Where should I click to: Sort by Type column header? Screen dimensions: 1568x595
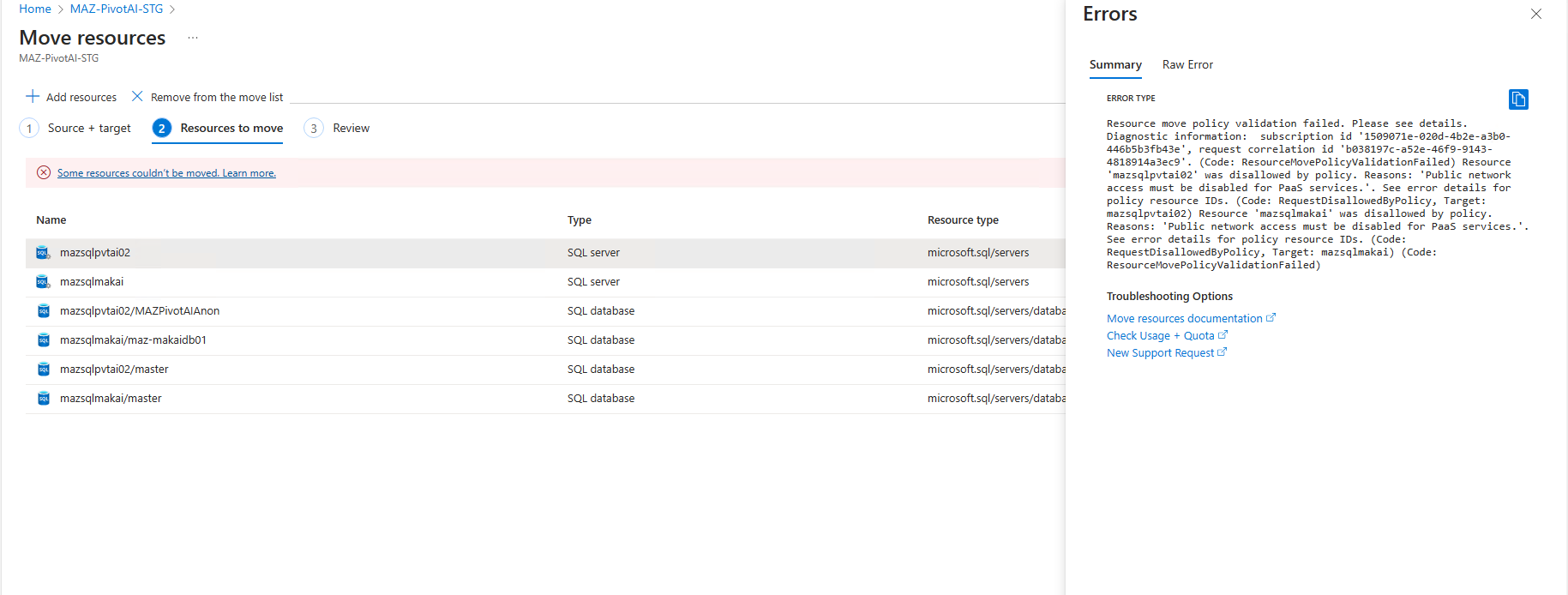[580, 220]
